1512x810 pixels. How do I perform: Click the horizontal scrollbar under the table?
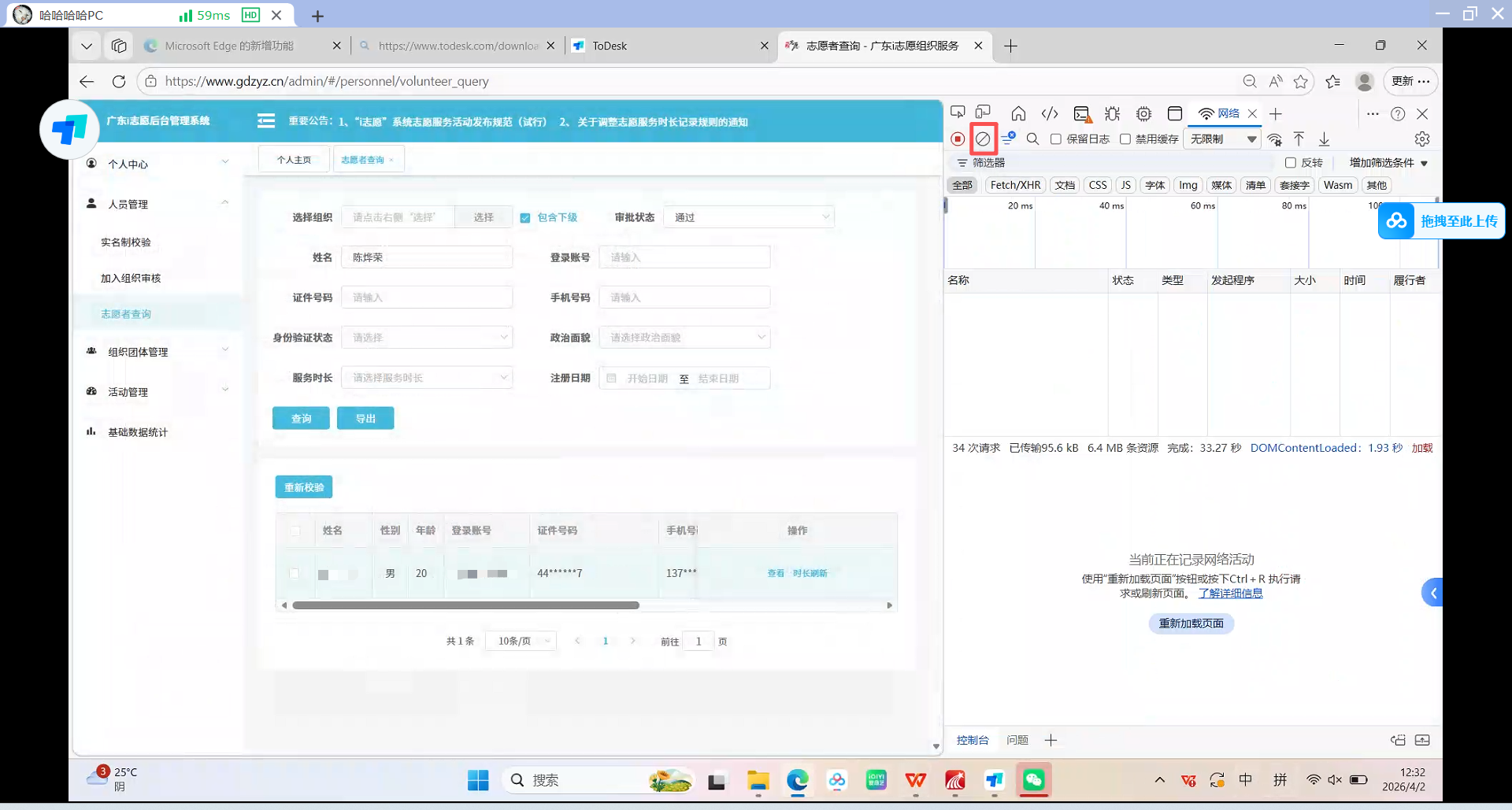(465, 605)
